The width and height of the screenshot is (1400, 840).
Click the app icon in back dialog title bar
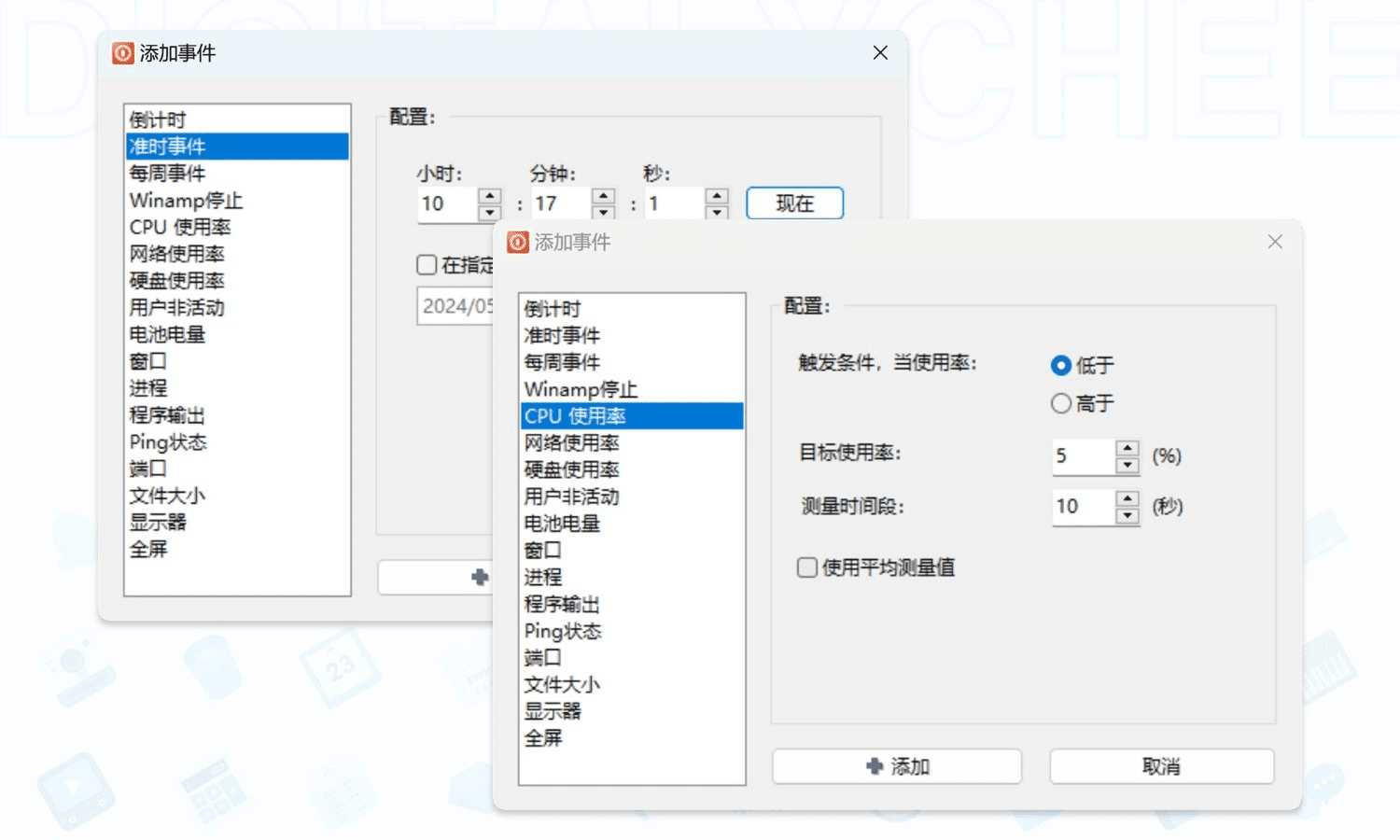123,53
